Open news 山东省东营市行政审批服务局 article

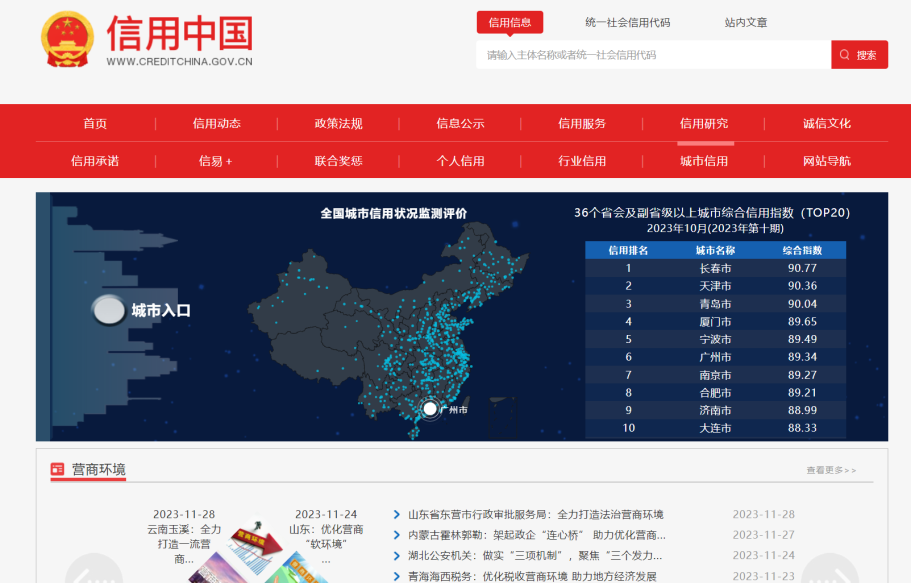[536, 514]
